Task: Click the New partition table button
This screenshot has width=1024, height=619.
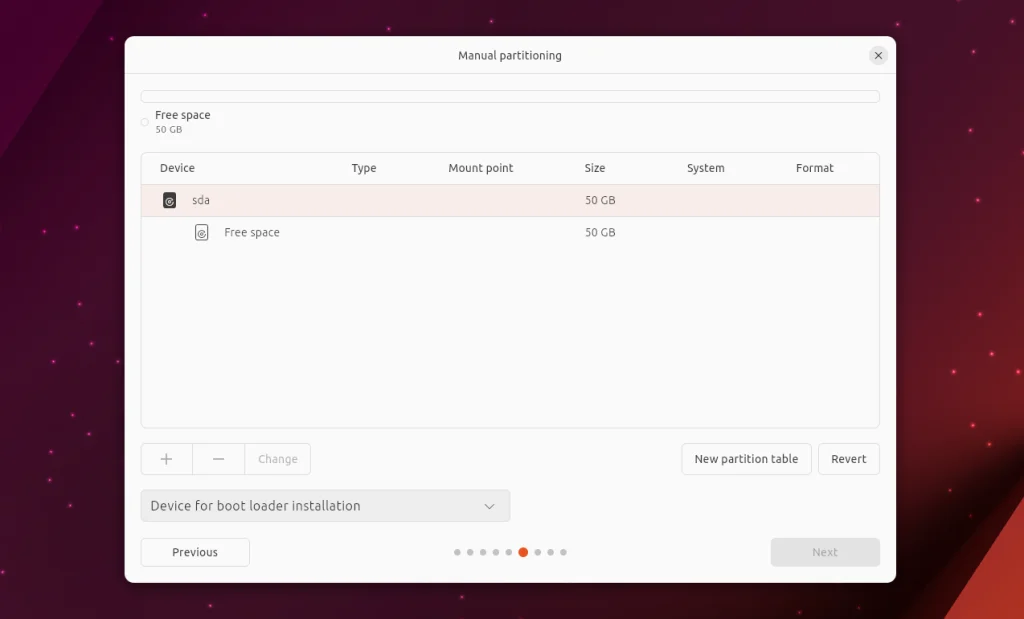Action: 746,459
